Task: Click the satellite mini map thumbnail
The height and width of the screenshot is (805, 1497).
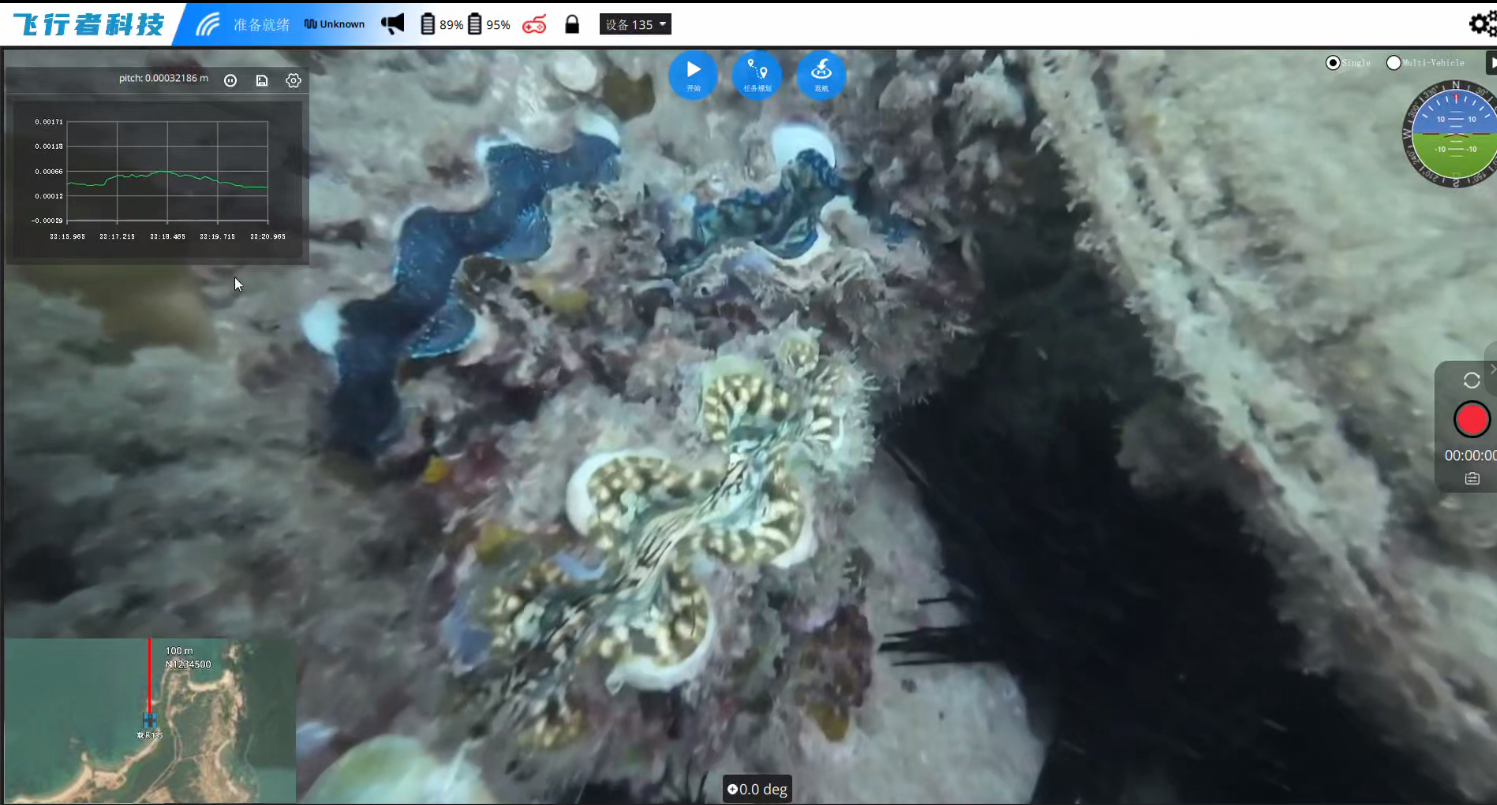Action: tap(150, 720)
